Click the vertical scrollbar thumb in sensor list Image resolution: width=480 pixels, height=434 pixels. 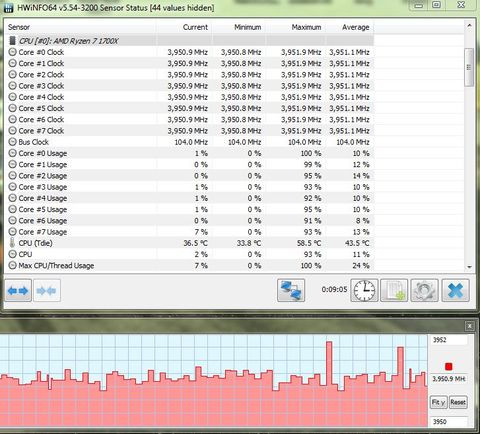(x=469, y=67)
